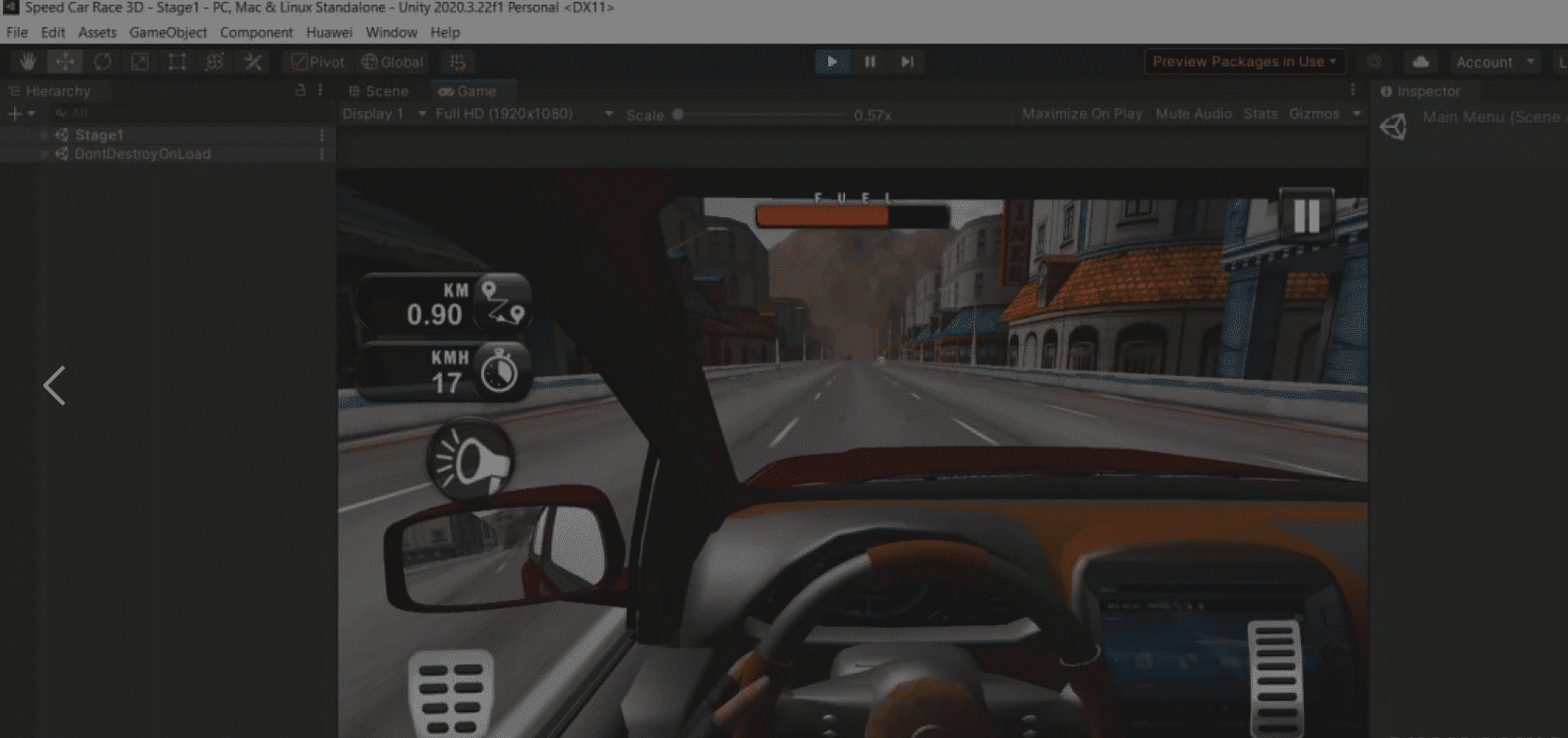1568x738 pixels.
Task: Open the Full HD resolution dropdown
Action: (x=524, y=114)
